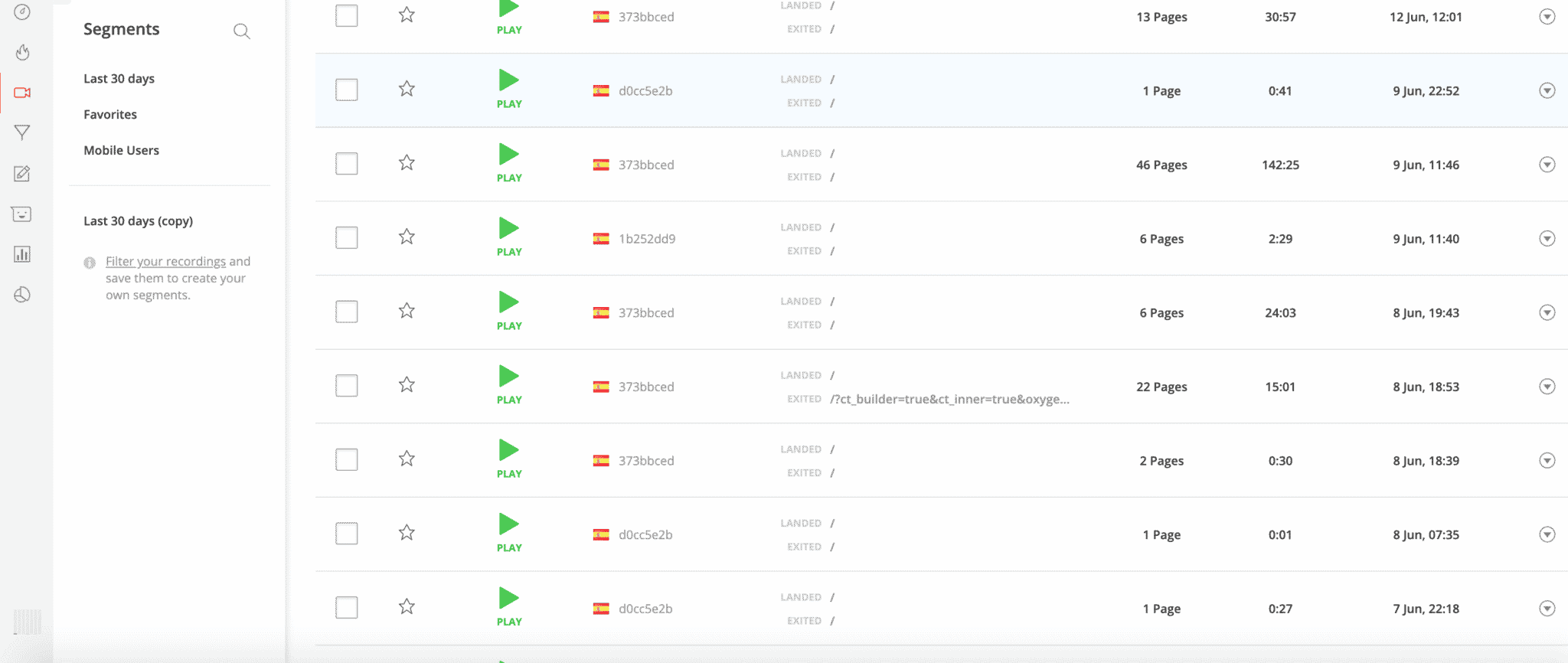Open Polls via the smiley message icon
This screenshot has width=1568, height=663.
coord(22,214)
